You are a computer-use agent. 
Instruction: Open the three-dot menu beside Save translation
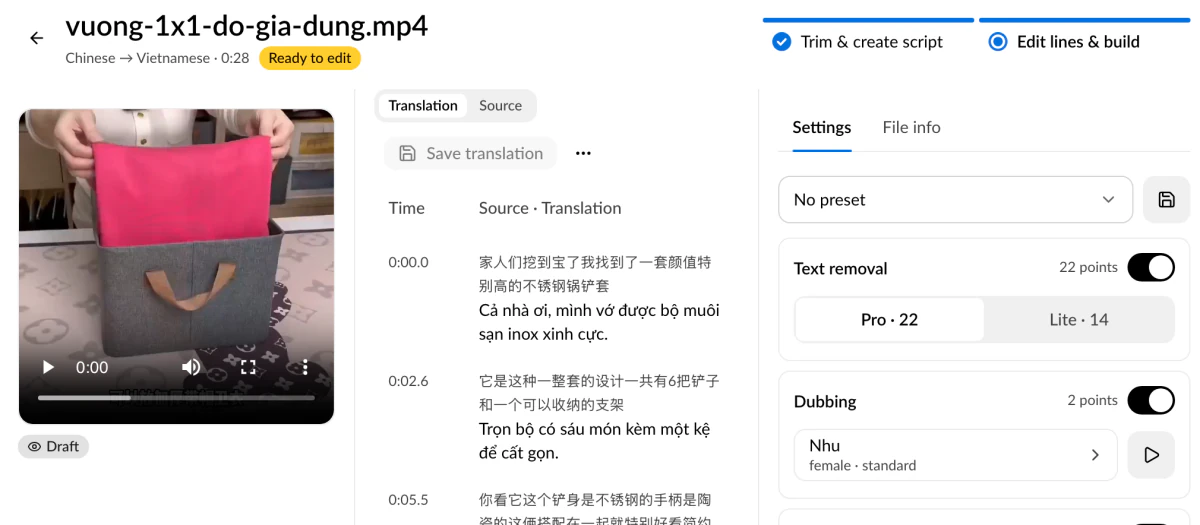pos(583,153)
